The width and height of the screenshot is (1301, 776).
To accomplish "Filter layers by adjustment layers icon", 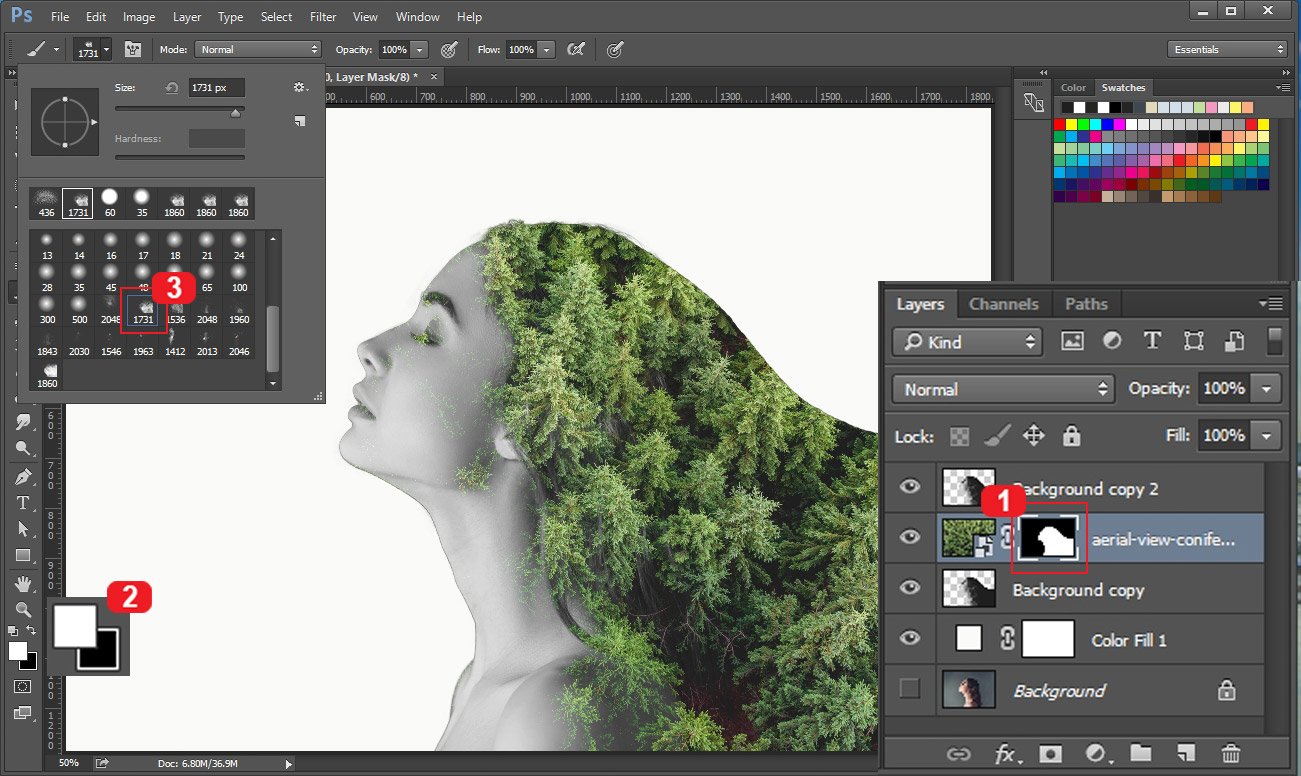I will click(x=1112, y=341).
